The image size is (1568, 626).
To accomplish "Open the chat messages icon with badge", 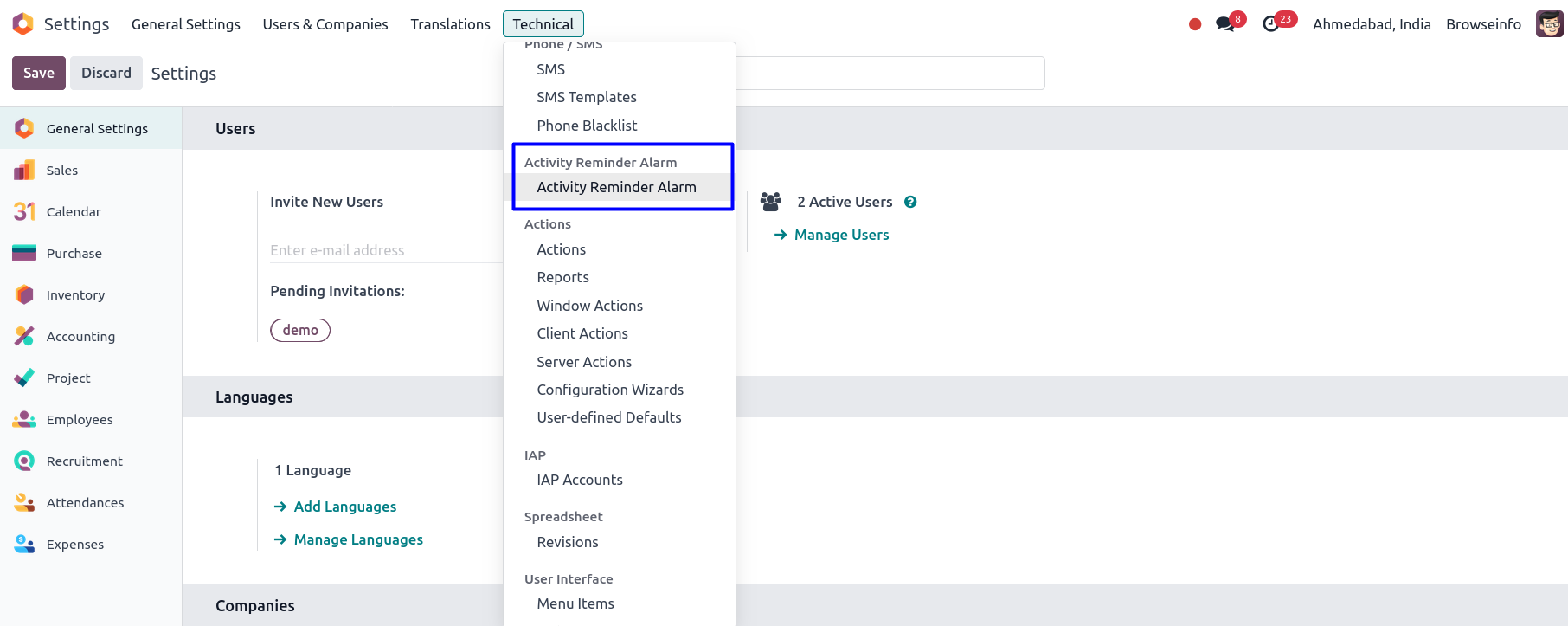I will tap(1225, 24).
